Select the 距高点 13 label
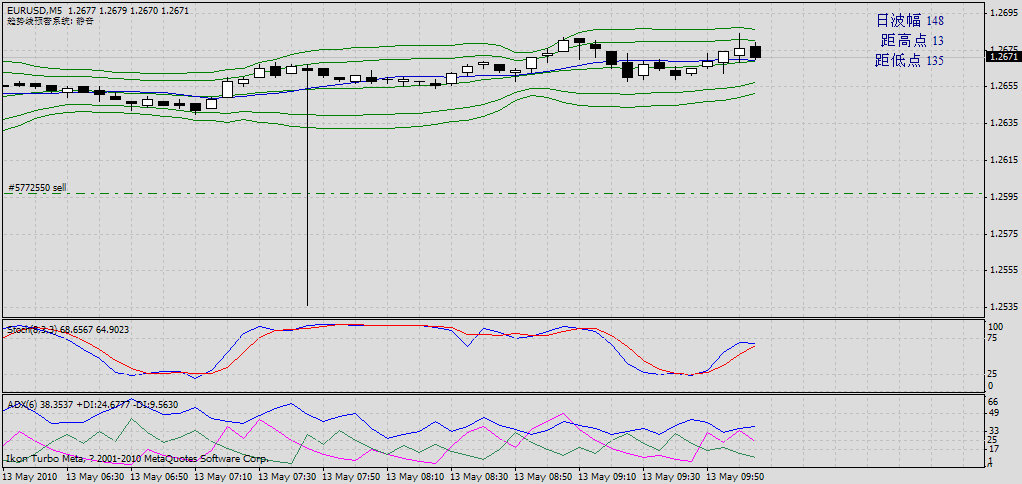Image resolution: width=1022 pixels, height=484 pixels. pos(912,40)
